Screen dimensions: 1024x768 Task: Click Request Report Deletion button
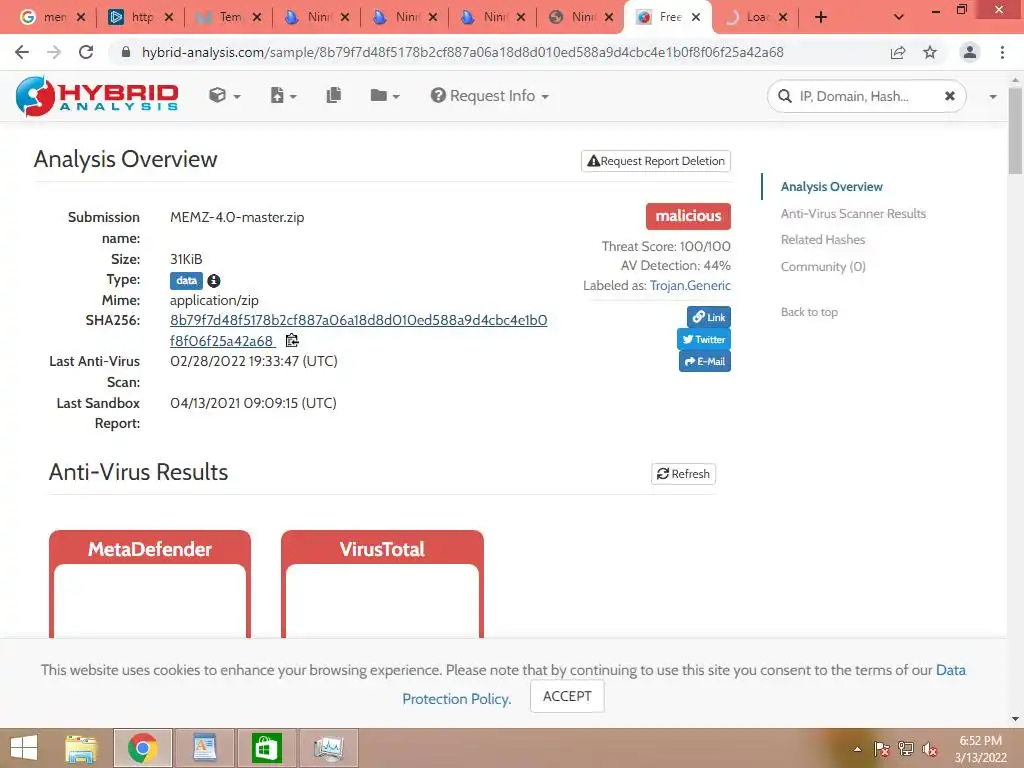click(656, 161)
